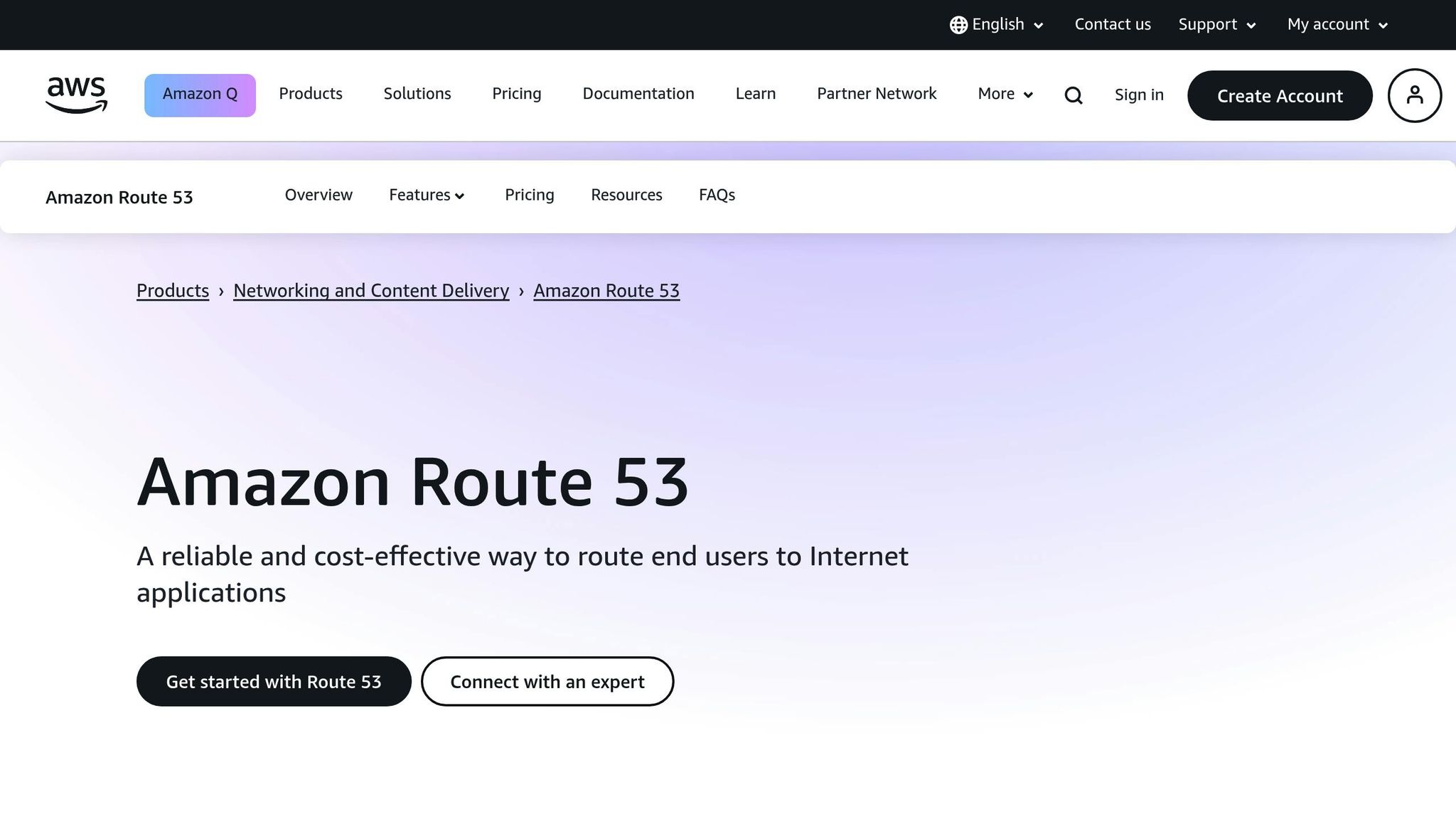
Task: Click the user profile avatar icon
Action: [1415, 95]
